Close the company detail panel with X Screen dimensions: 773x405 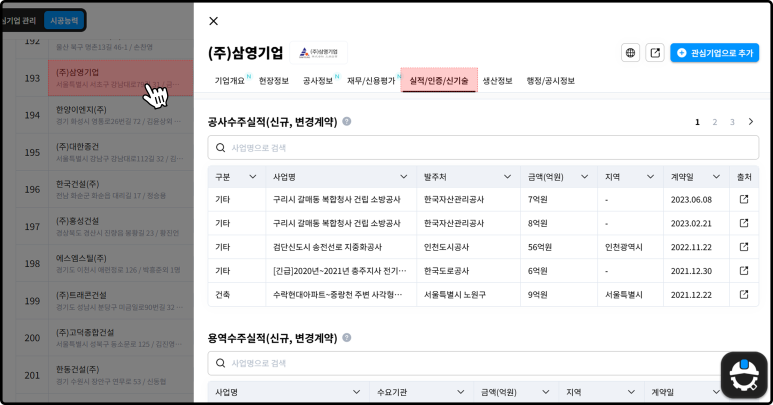pyautogui.click(x=213, y=21)
